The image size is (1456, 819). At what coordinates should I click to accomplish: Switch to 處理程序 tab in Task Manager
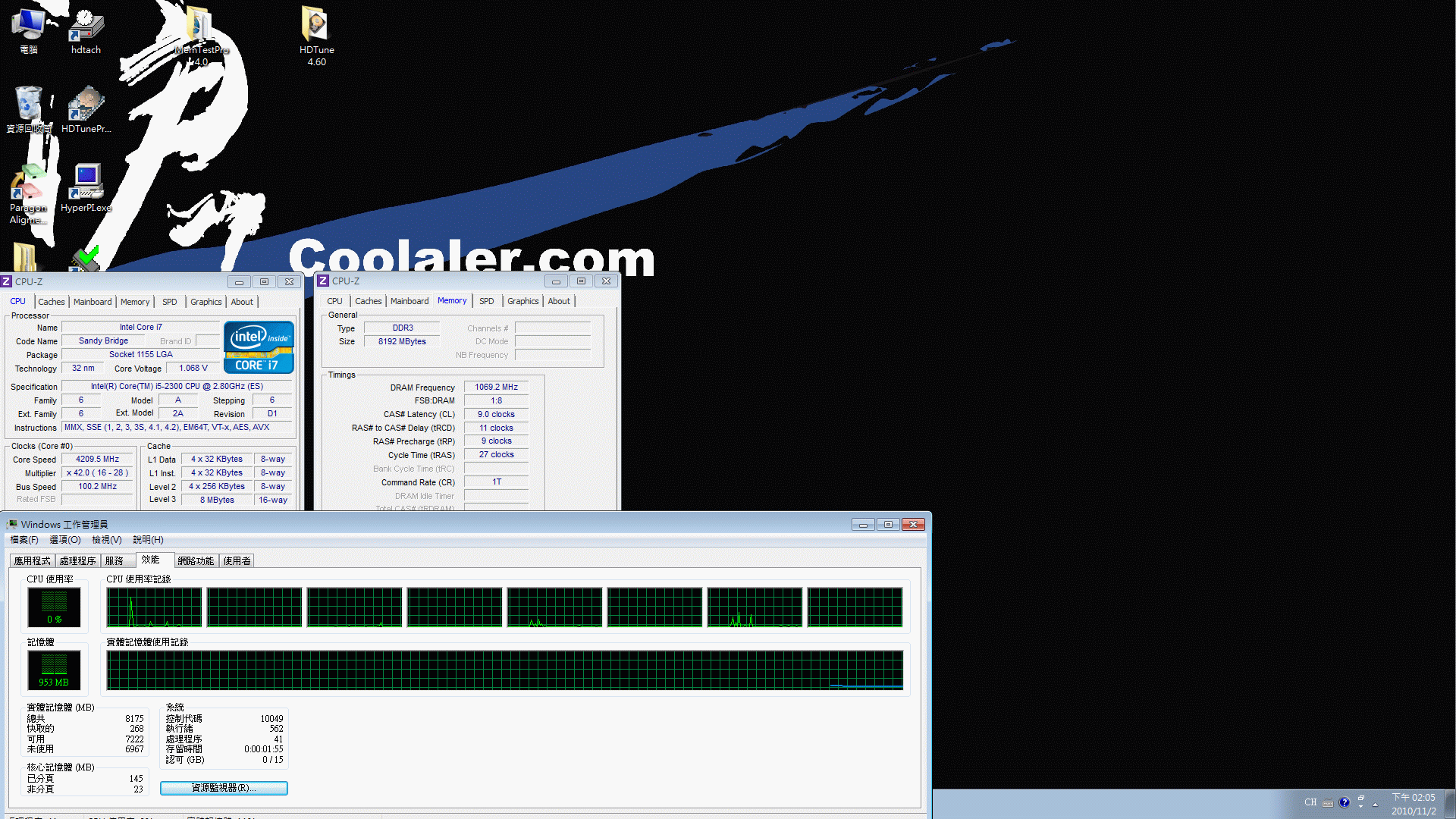pyautogui.click(x=78, y=561)
